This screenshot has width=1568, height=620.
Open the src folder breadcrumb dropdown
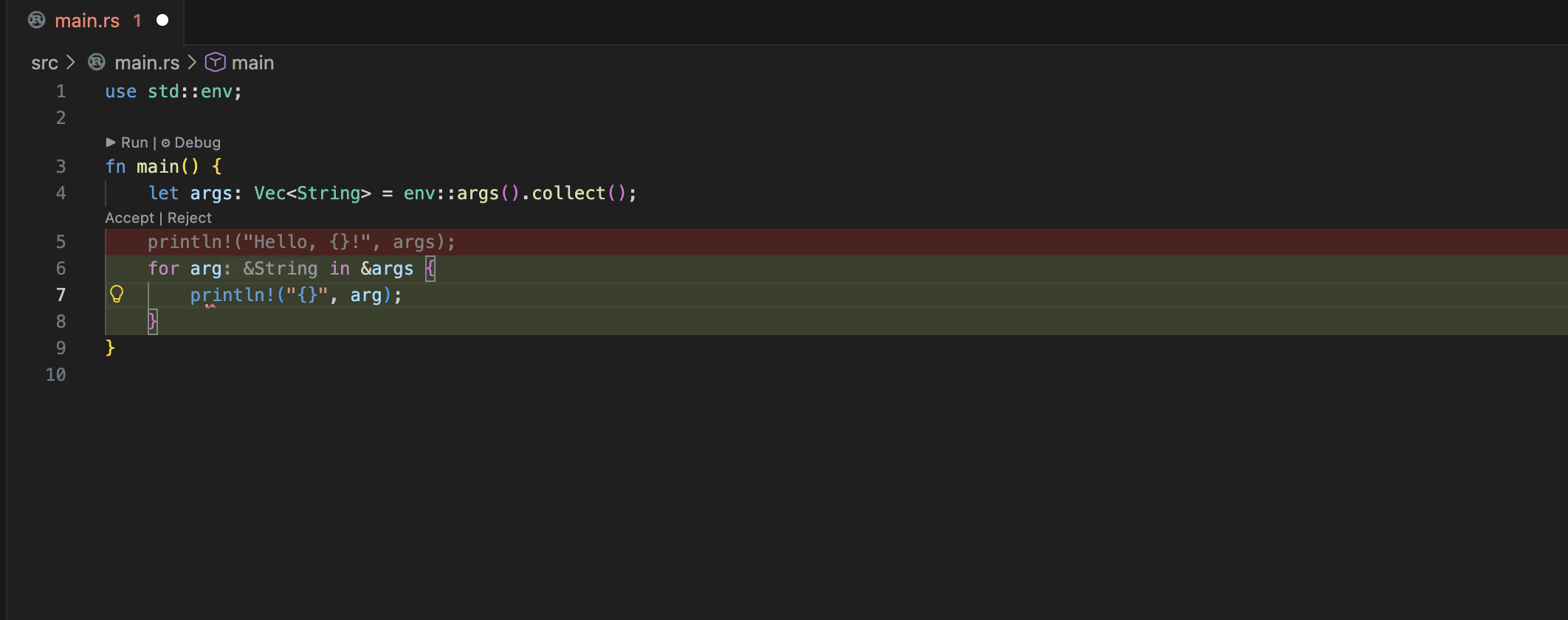point(44,63)
